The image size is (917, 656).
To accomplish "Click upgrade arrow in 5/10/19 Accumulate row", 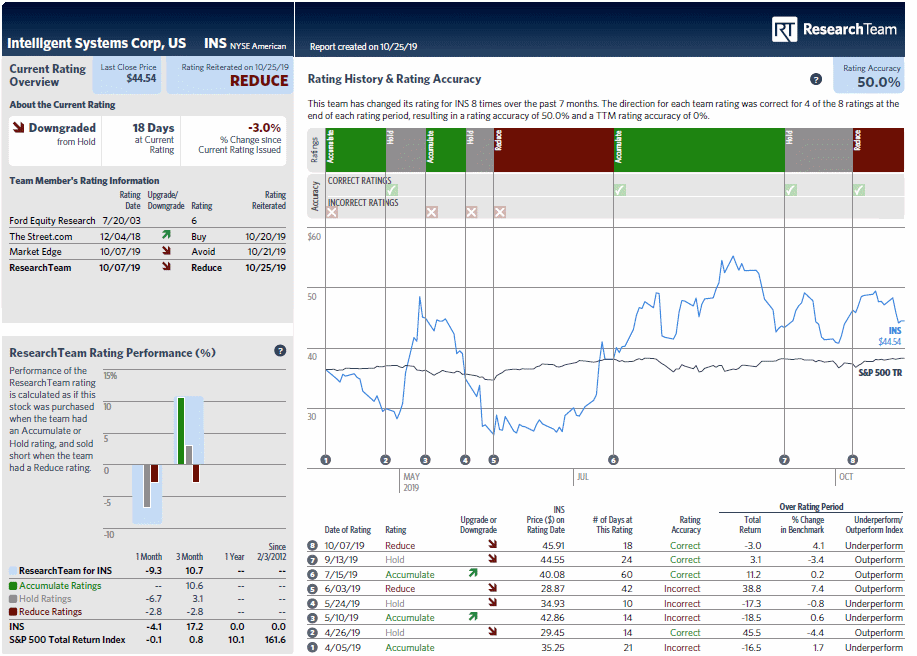I will 473,616.
